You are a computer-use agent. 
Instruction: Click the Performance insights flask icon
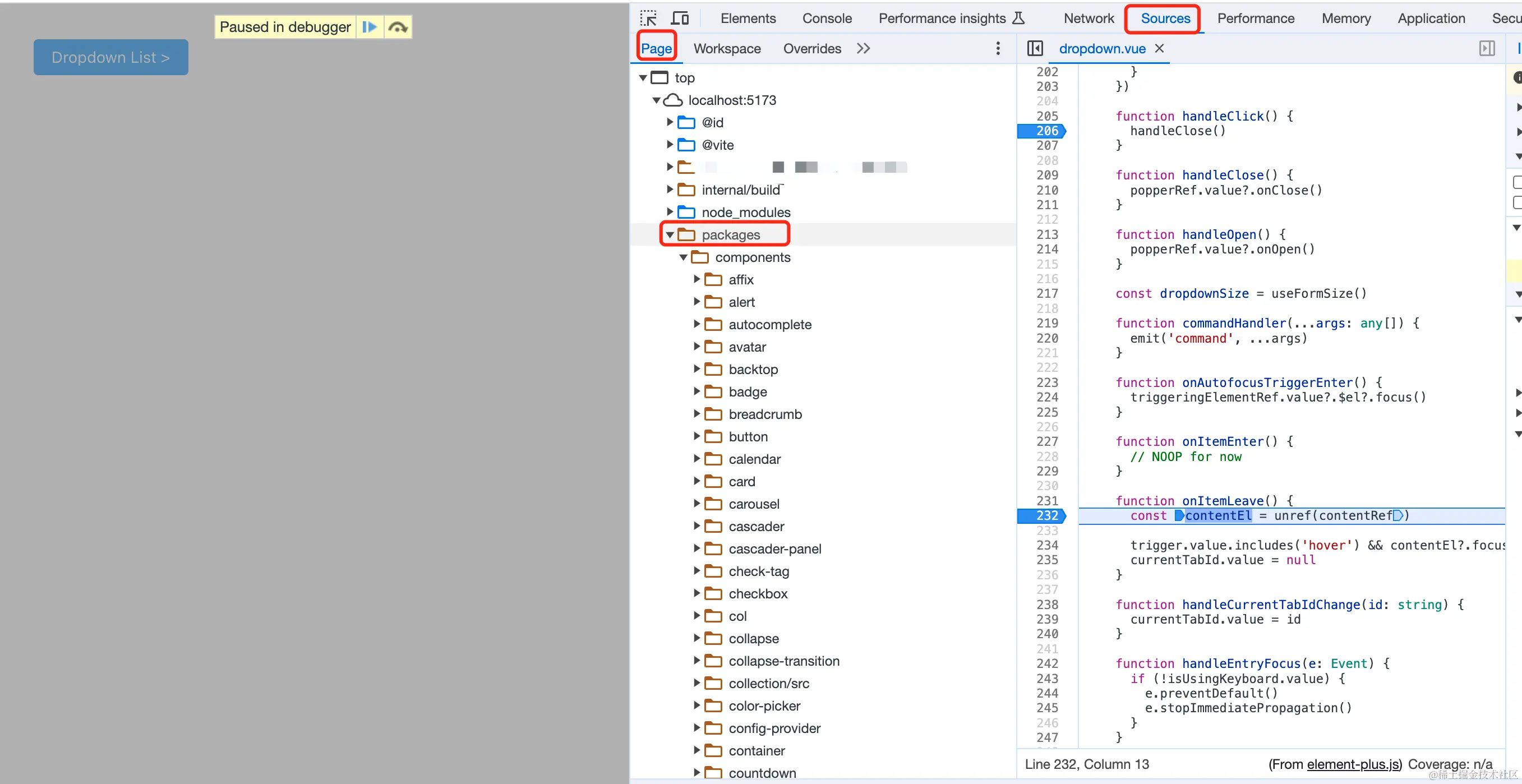click(1018, 19)
